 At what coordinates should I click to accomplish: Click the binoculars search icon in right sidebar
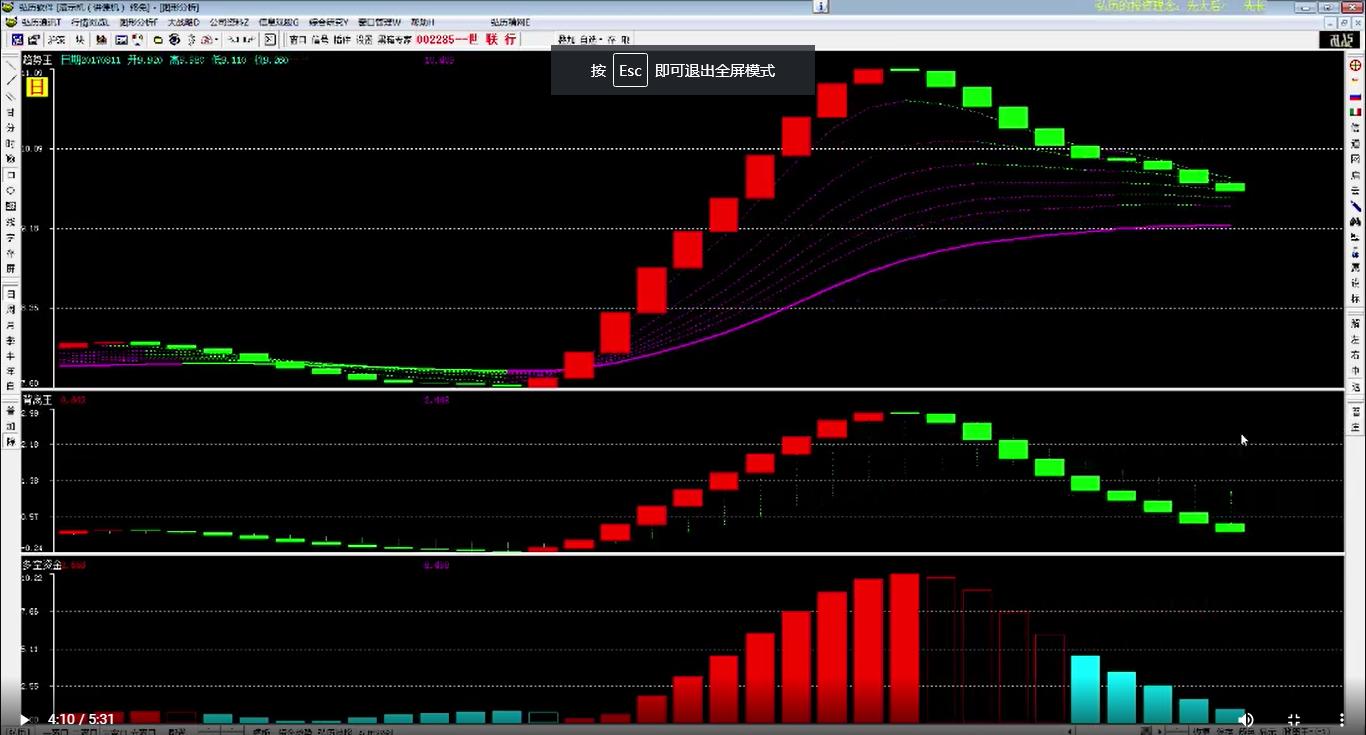coord(1356,220)
